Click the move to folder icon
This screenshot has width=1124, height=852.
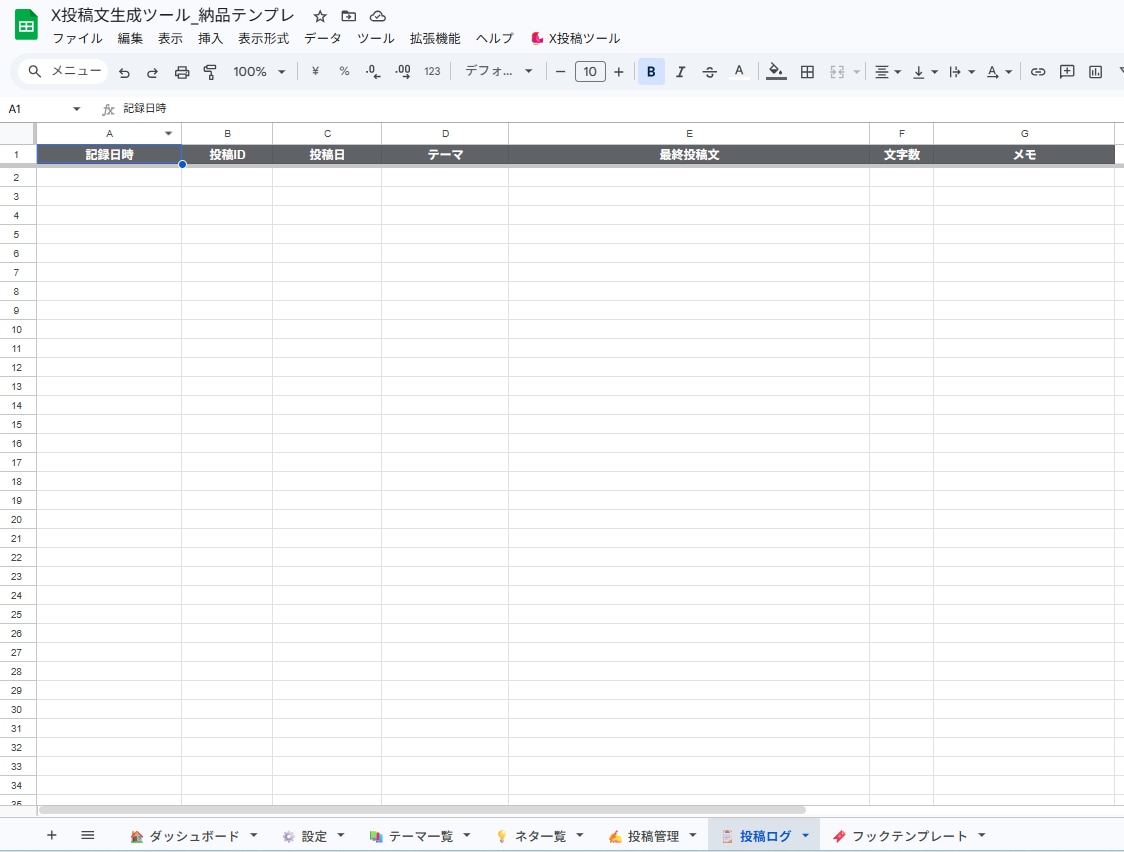[x=348, y=16]
